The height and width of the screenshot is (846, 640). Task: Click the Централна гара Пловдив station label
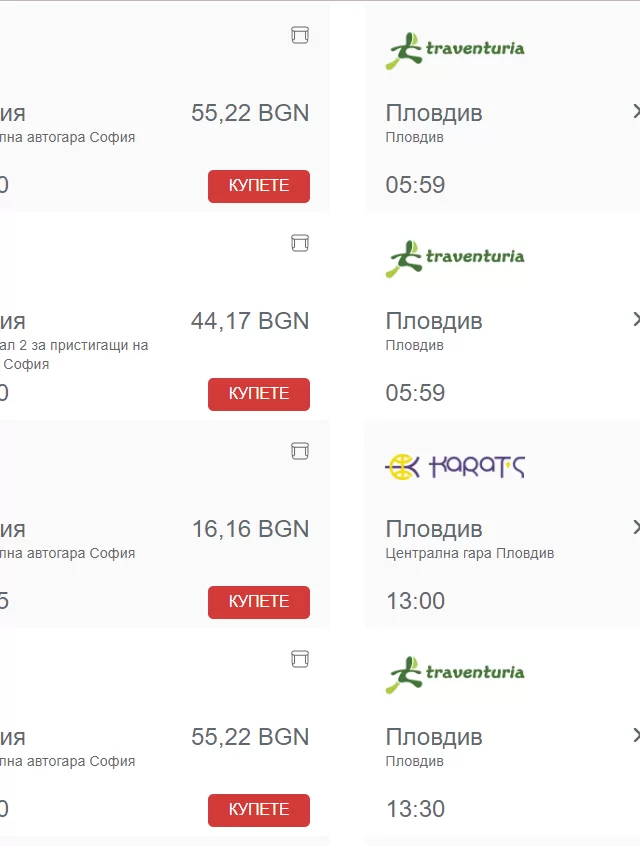coord(469,553)
